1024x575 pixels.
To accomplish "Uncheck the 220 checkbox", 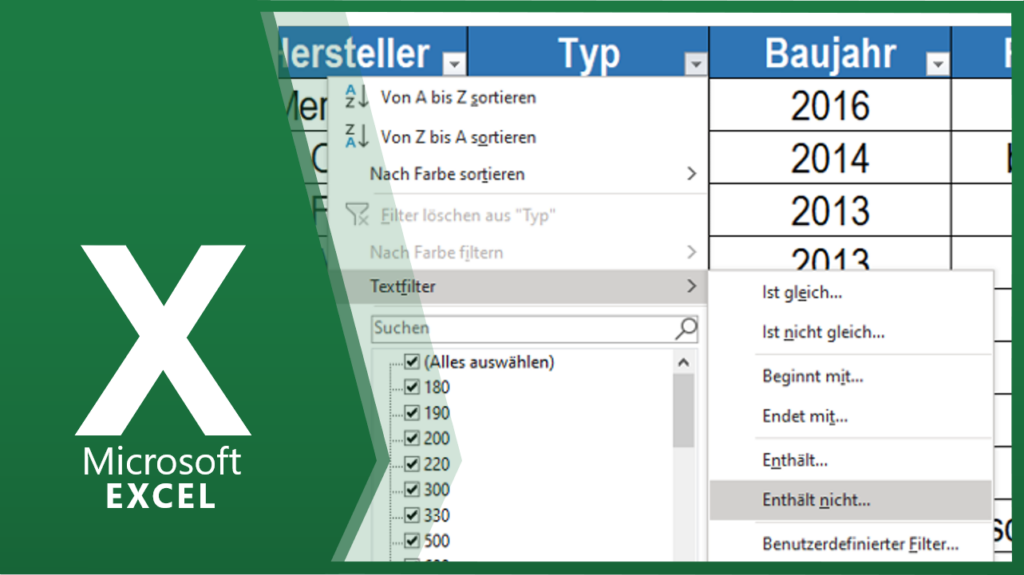I will [411, 463].
